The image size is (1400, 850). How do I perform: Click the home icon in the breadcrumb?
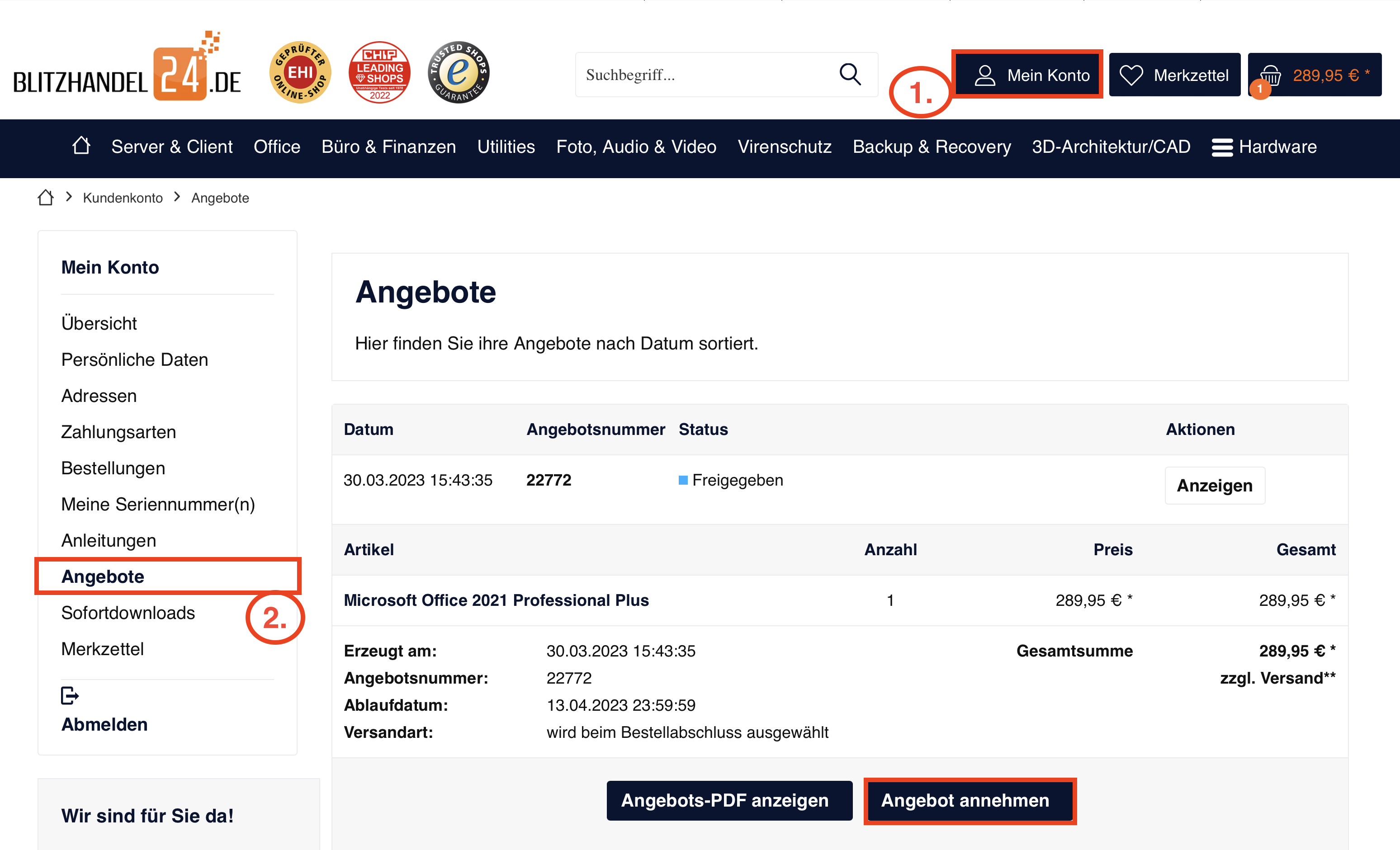[45, 197]
